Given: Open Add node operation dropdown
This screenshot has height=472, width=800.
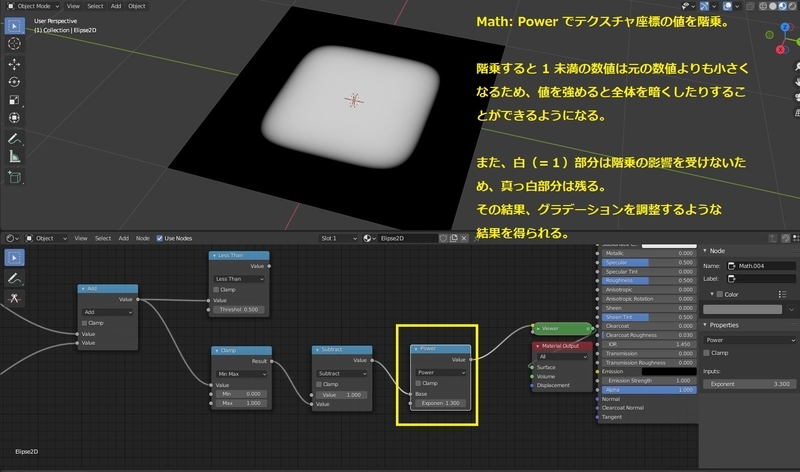Looking at the screenshot, I should pos(108,312).
